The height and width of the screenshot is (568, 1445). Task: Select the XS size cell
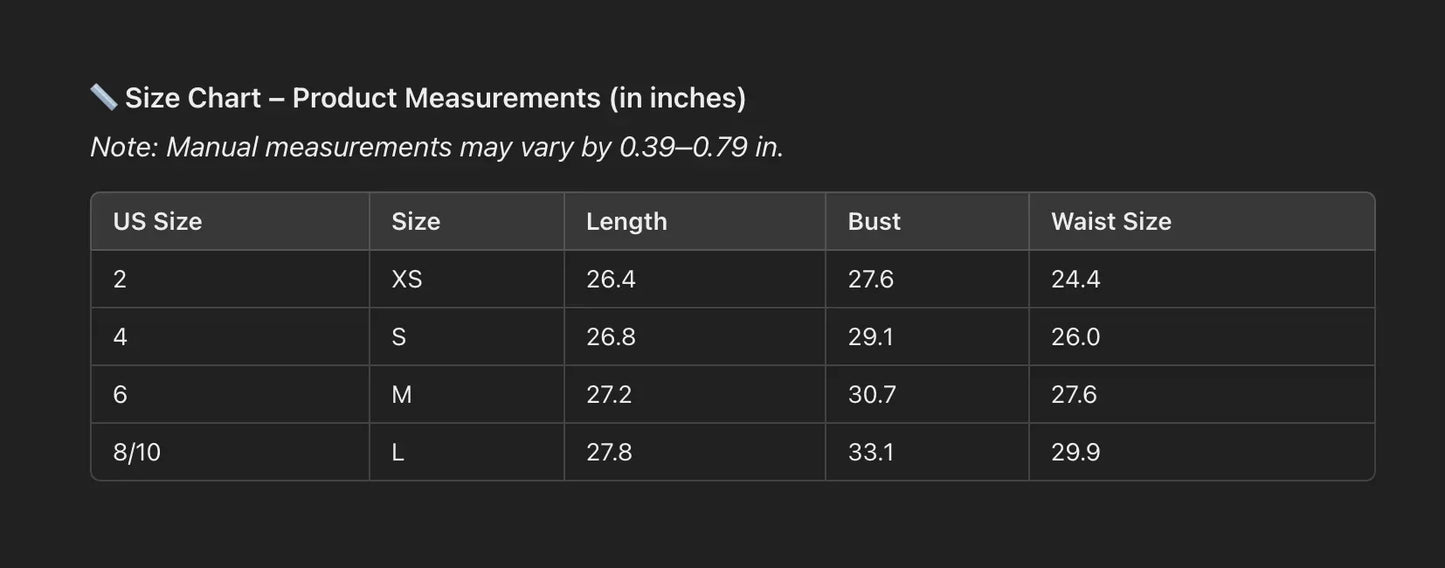[x=407, y=279]
